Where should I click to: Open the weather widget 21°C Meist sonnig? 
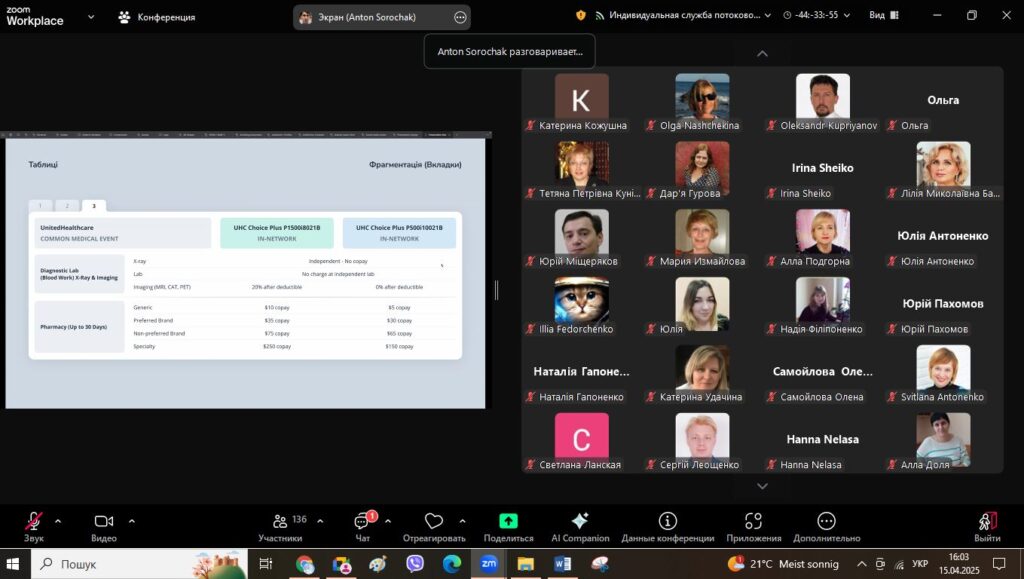point(783,563)
